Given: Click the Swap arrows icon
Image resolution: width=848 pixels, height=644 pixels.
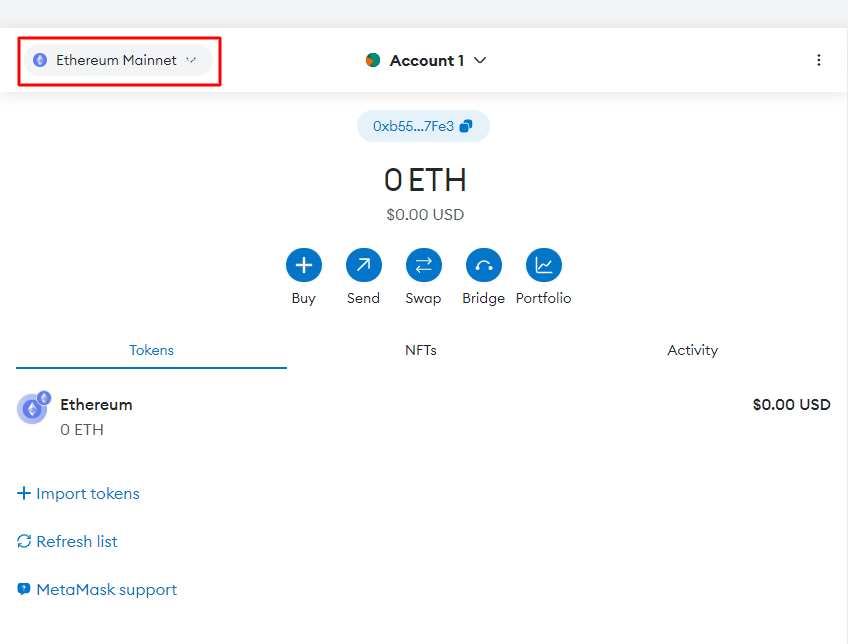Looking at the screenshot, I should tap(424, 265).
